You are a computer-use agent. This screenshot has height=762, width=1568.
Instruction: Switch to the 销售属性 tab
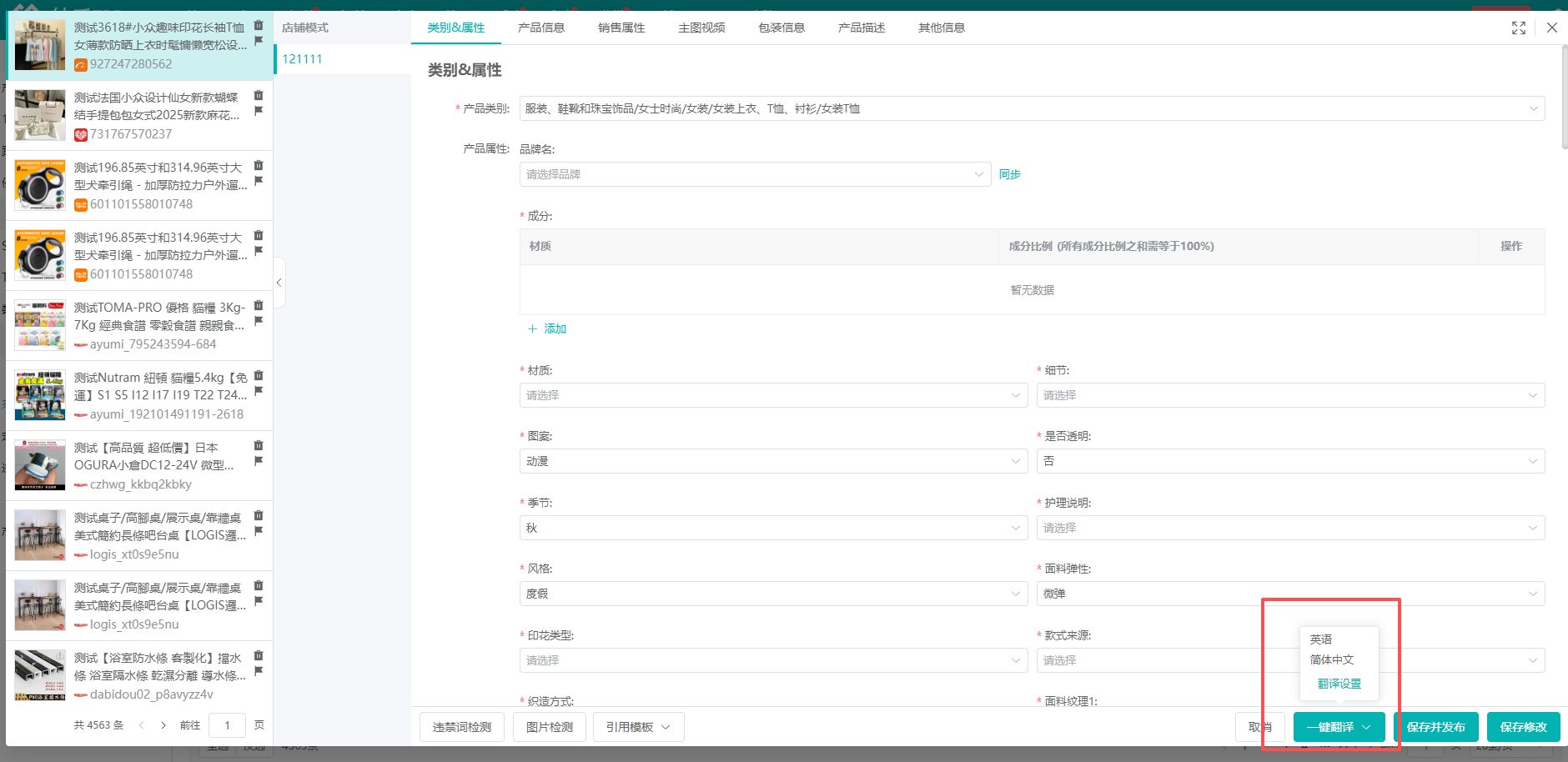[x=621, y=28]
